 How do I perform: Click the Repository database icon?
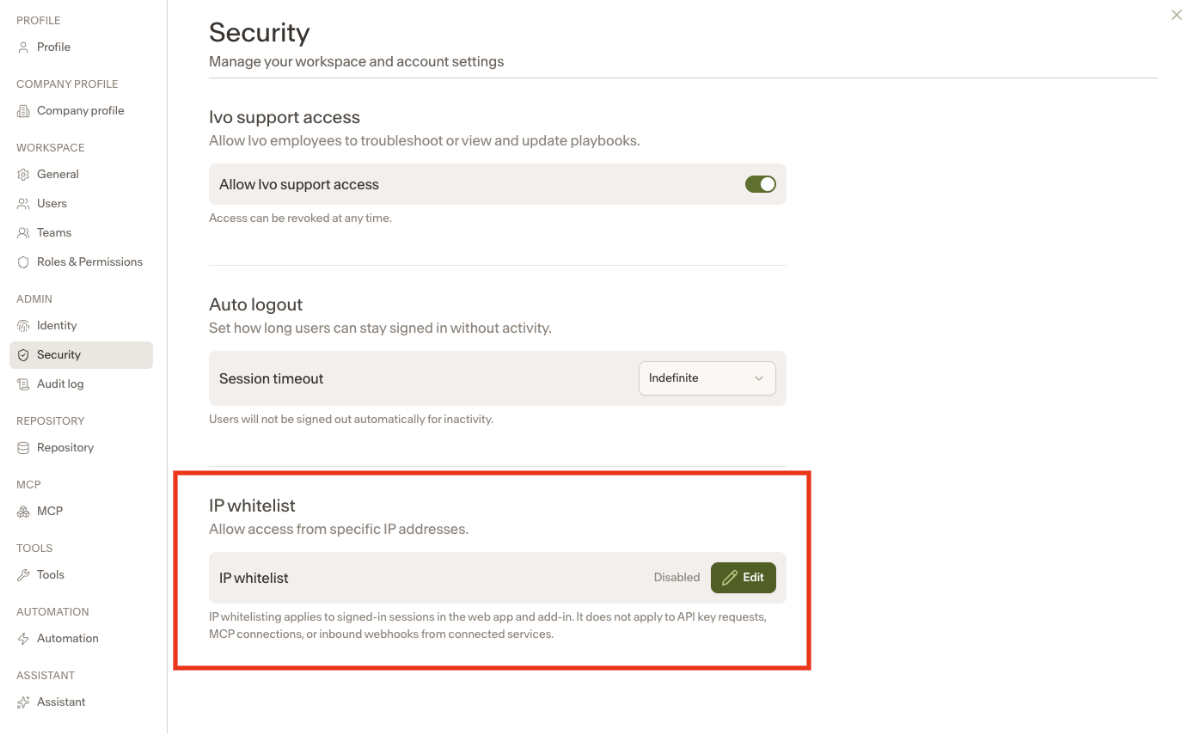[24, 448]
